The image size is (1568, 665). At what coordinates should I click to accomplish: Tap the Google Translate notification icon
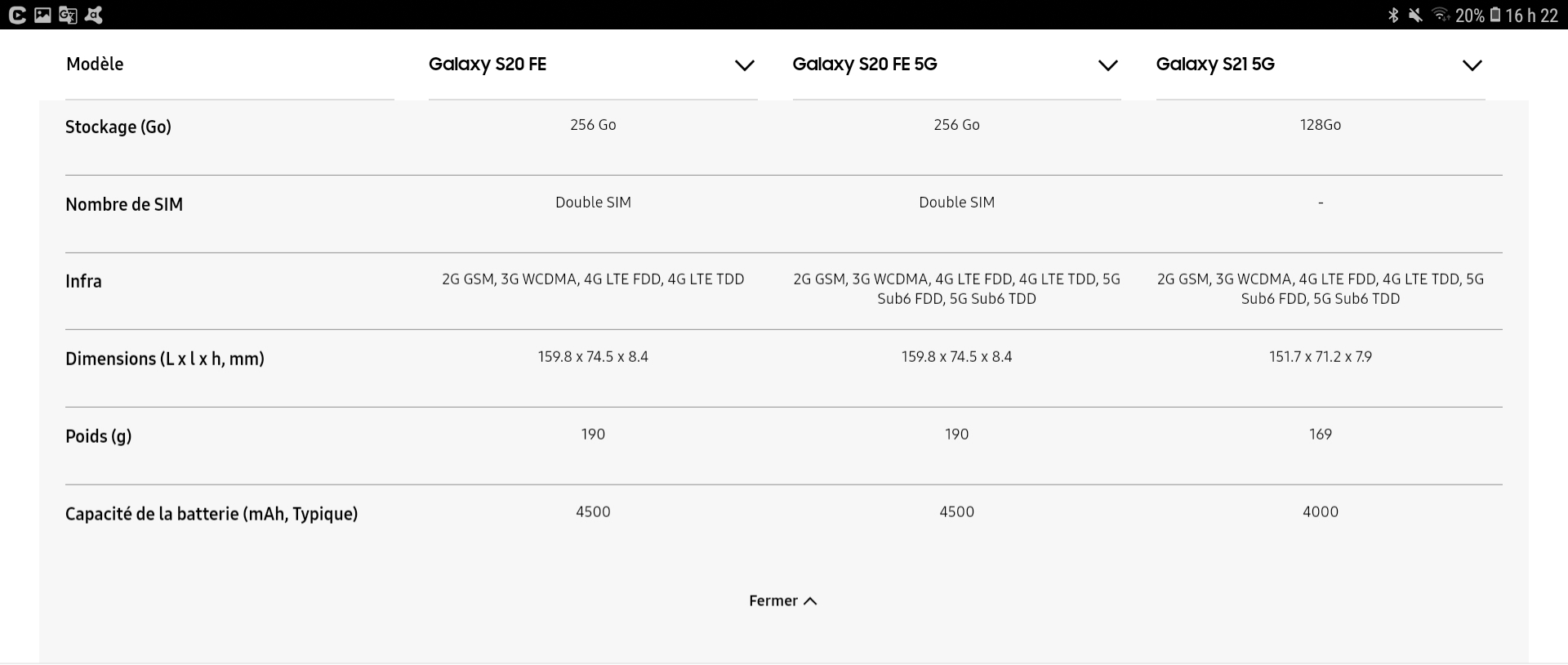click(68, 15)
